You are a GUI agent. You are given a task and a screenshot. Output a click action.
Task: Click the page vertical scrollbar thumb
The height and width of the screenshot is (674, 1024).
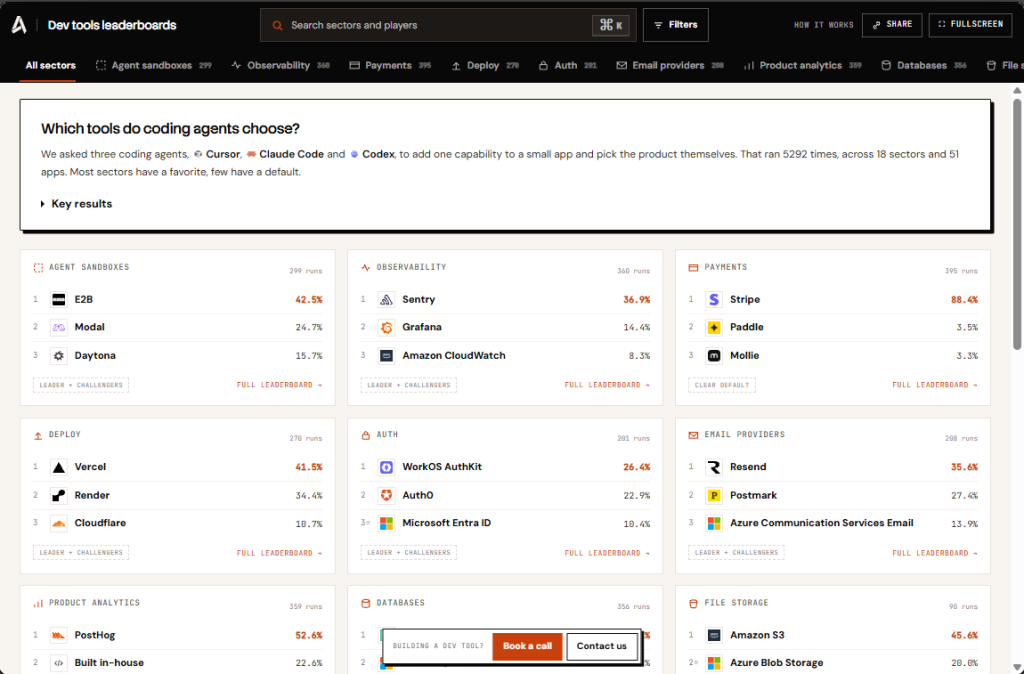click(1017, 223)
